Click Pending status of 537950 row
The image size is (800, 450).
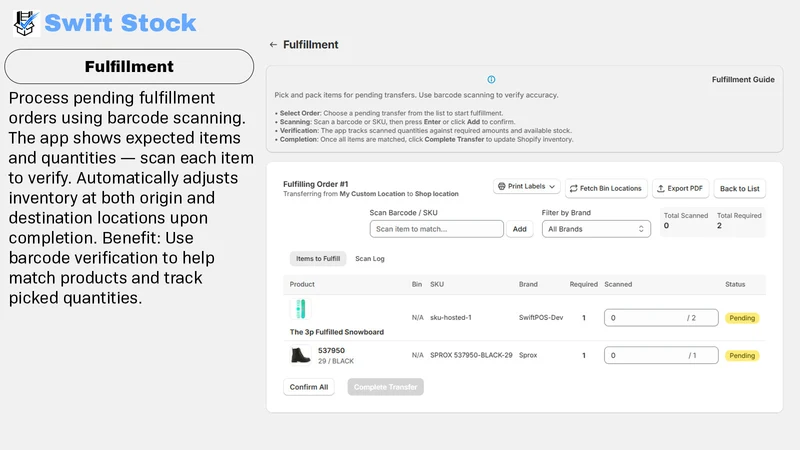click(x=742, y=356)
